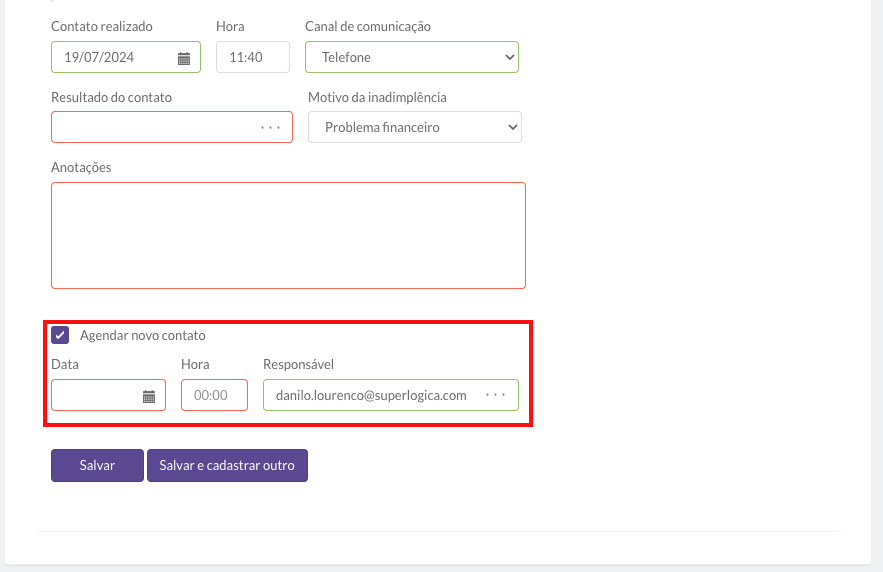The height and width of the screenshot is (572, 883).
Task: Click the ellipsis in Responsável field
Action: [496, 395]
